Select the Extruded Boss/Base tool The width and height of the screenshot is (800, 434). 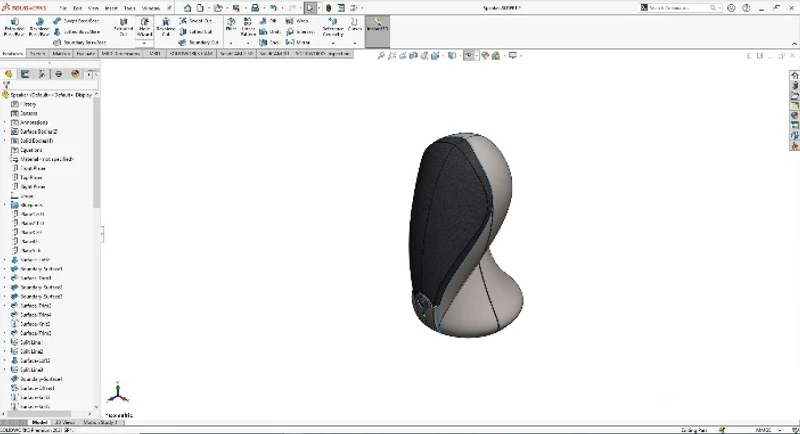pos(14,27)
